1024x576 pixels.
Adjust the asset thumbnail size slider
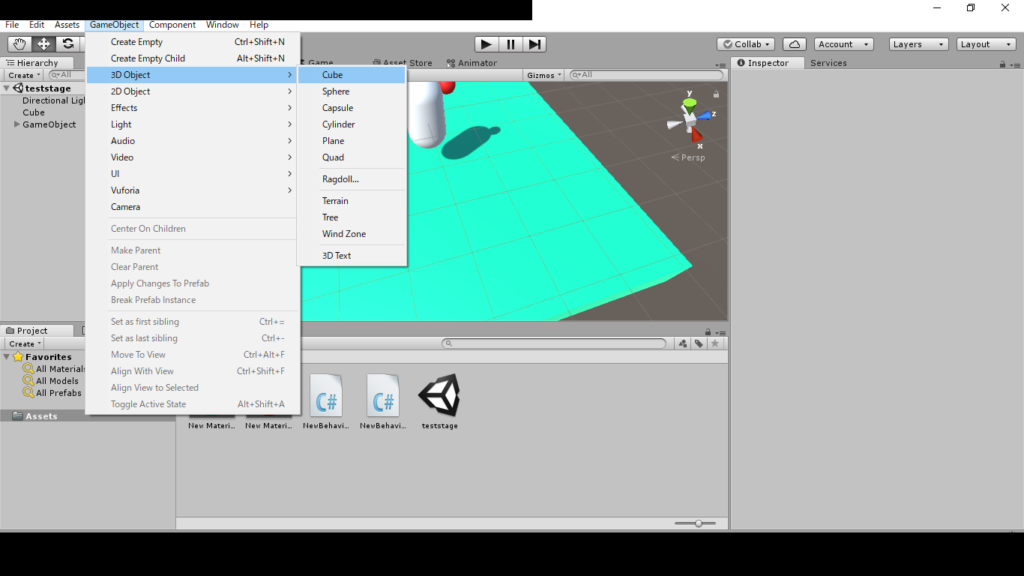pyautogui.click(x=698, y=523)
